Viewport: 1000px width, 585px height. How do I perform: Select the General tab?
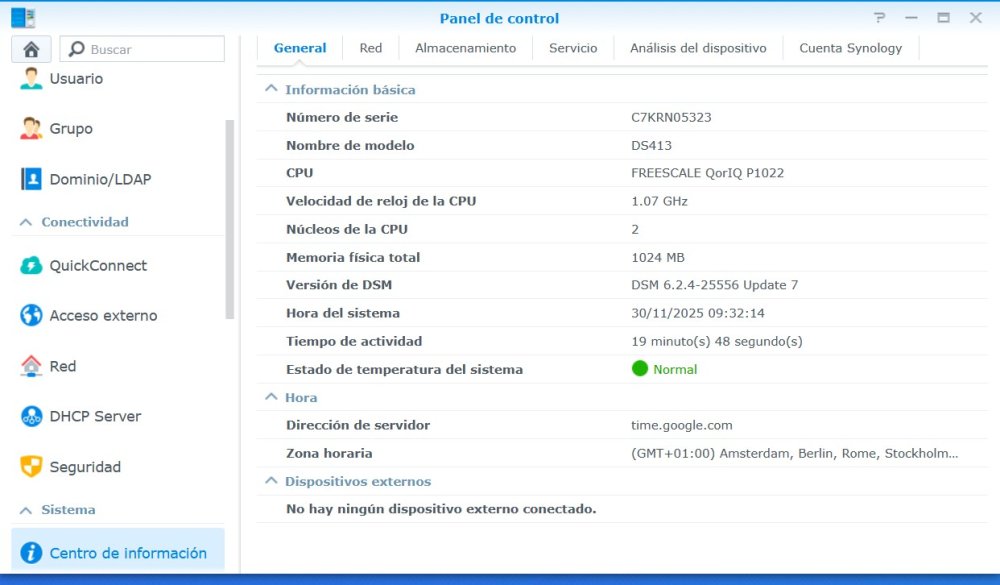pos(300,48)
